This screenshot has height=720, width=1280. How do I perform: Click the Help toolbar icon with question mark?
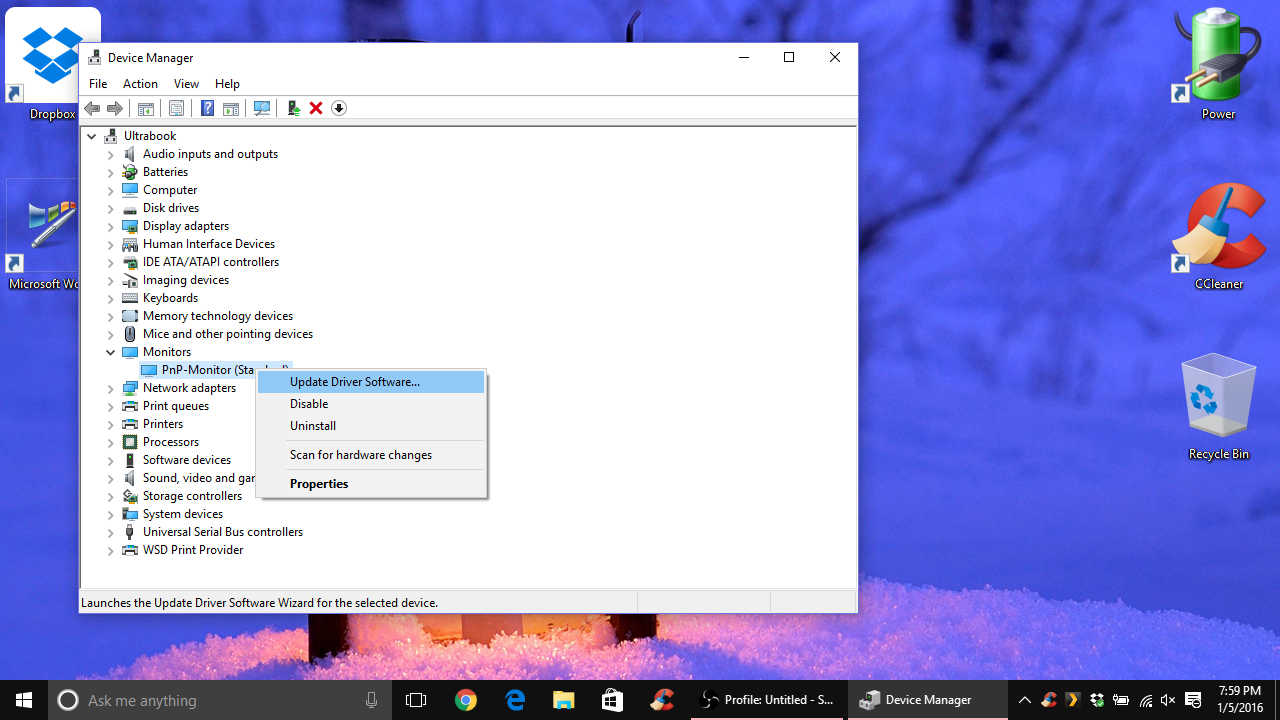[x=207, y=108]
